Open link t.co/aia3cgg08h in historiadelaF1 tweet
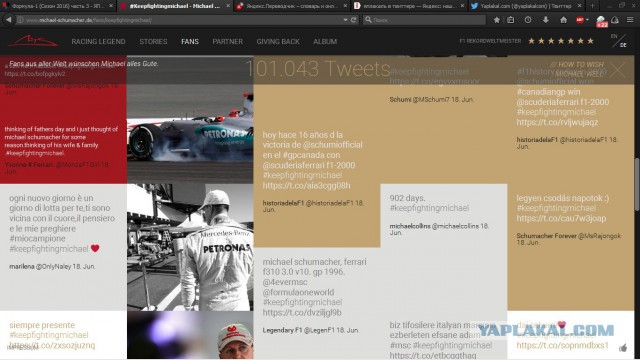The width and height of the screenshot is (640, 360). [x=306, y=185]
